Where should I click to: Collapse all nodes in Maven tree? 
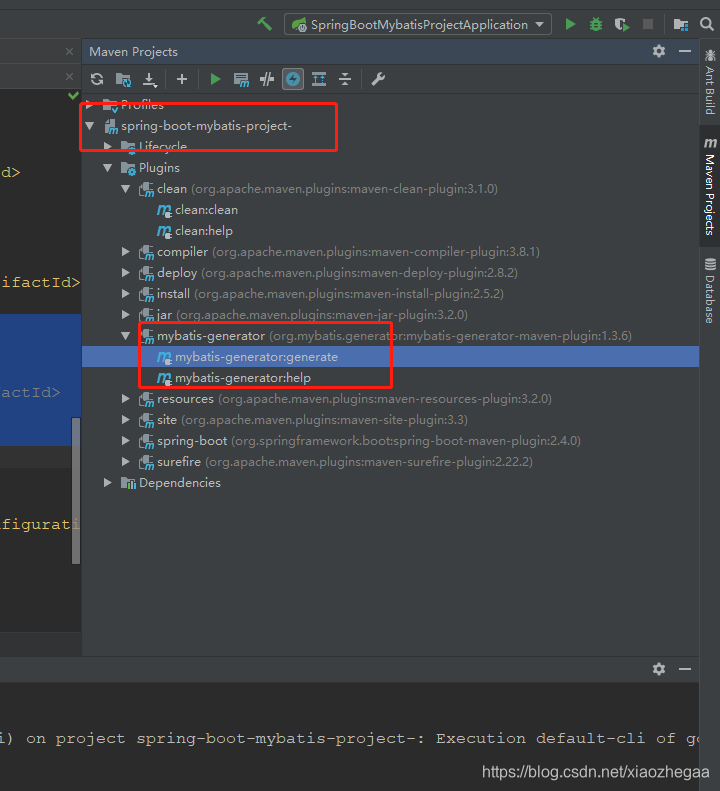[x=345, y=79]
